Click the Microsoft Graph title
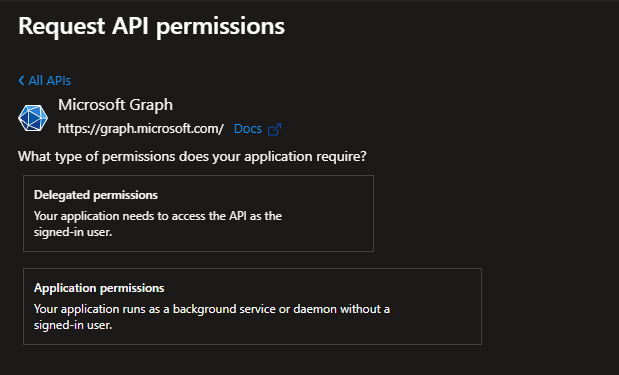The image size is (619, 375). coord(115,105)
